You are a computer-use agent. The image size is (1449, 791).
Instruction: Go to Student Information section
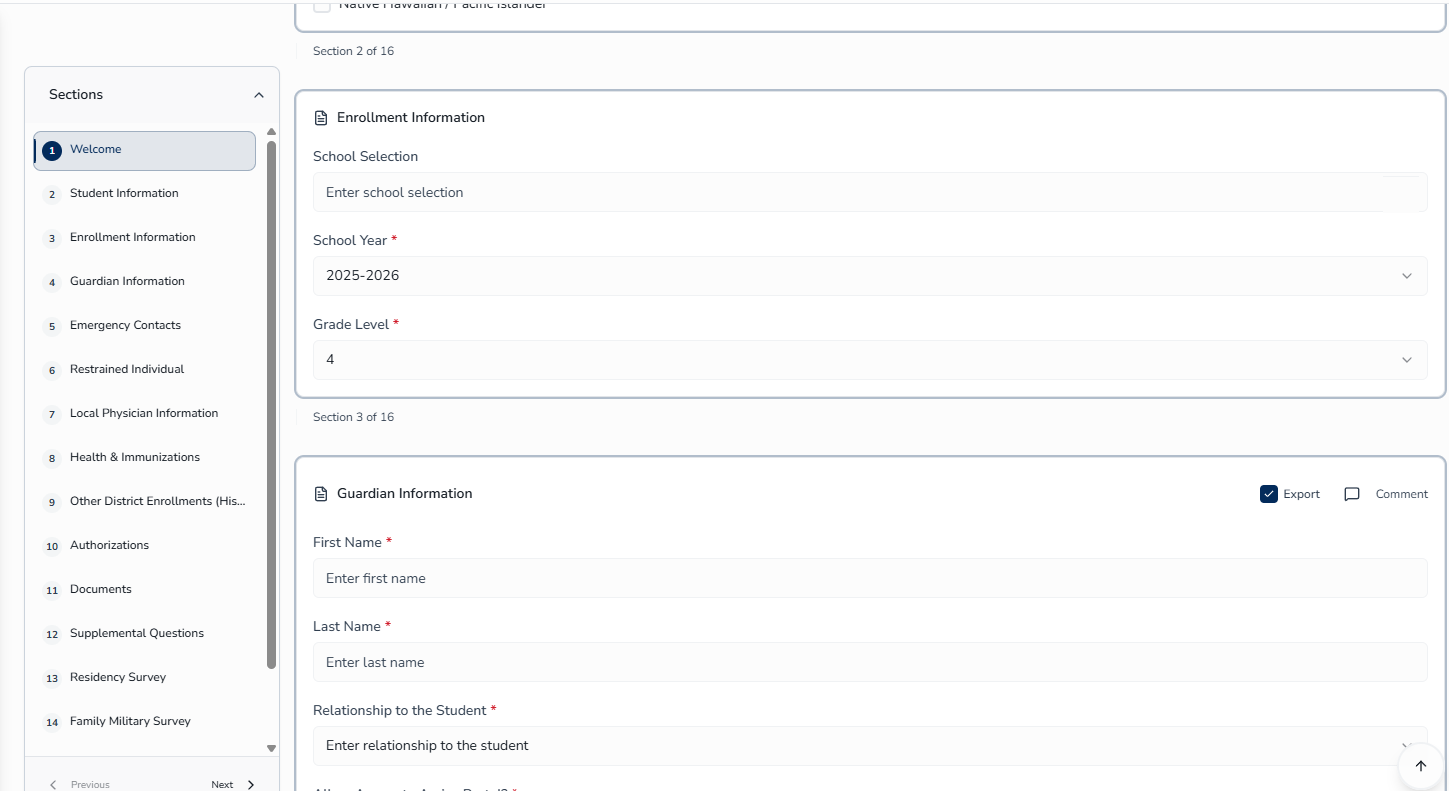[145, 194]
